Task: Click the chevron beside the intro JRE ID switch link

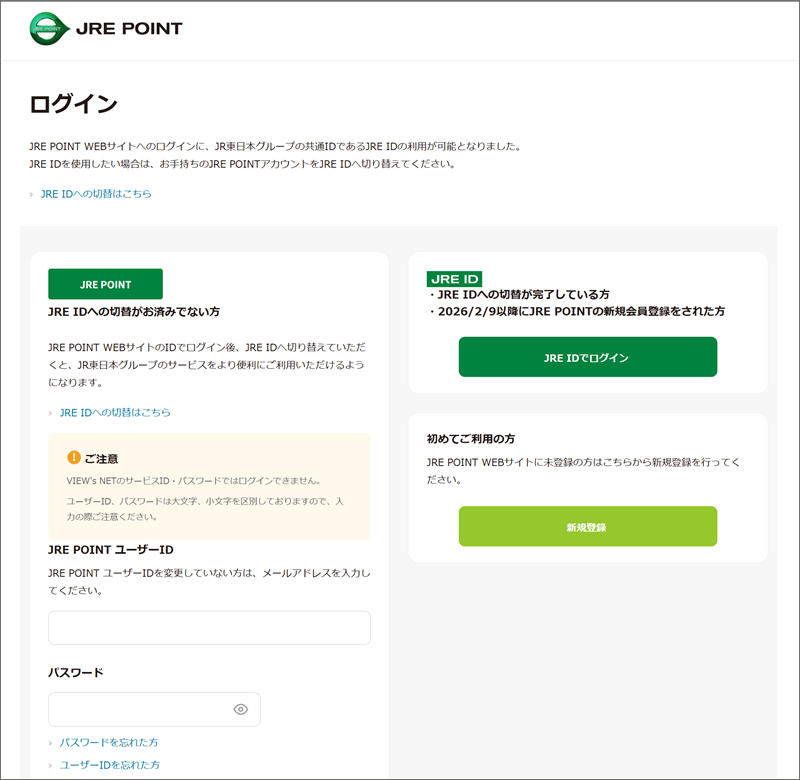Action: click(32, 194)
